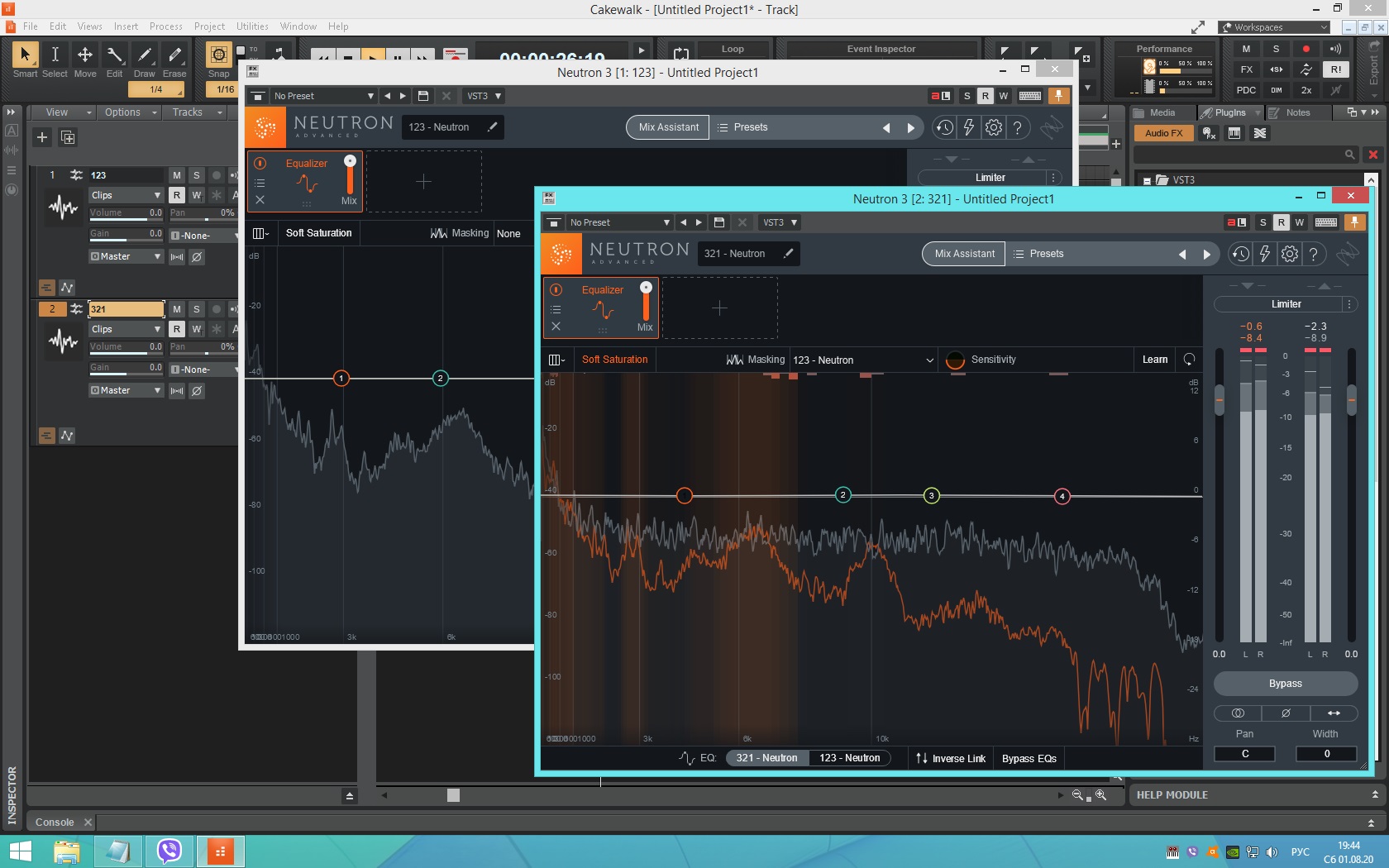The image size is (1389, 868).
Task: Add a new track with plus button
Action: 42,137
